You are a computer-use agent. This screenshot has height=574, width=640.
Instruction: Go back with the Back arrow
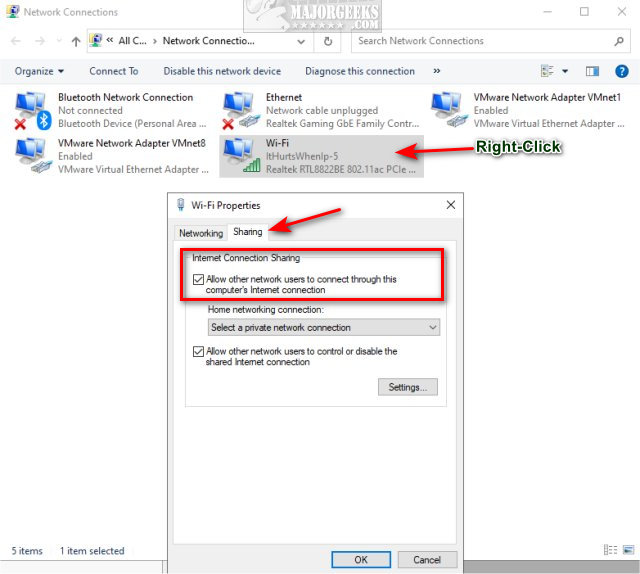click(16, 41)
